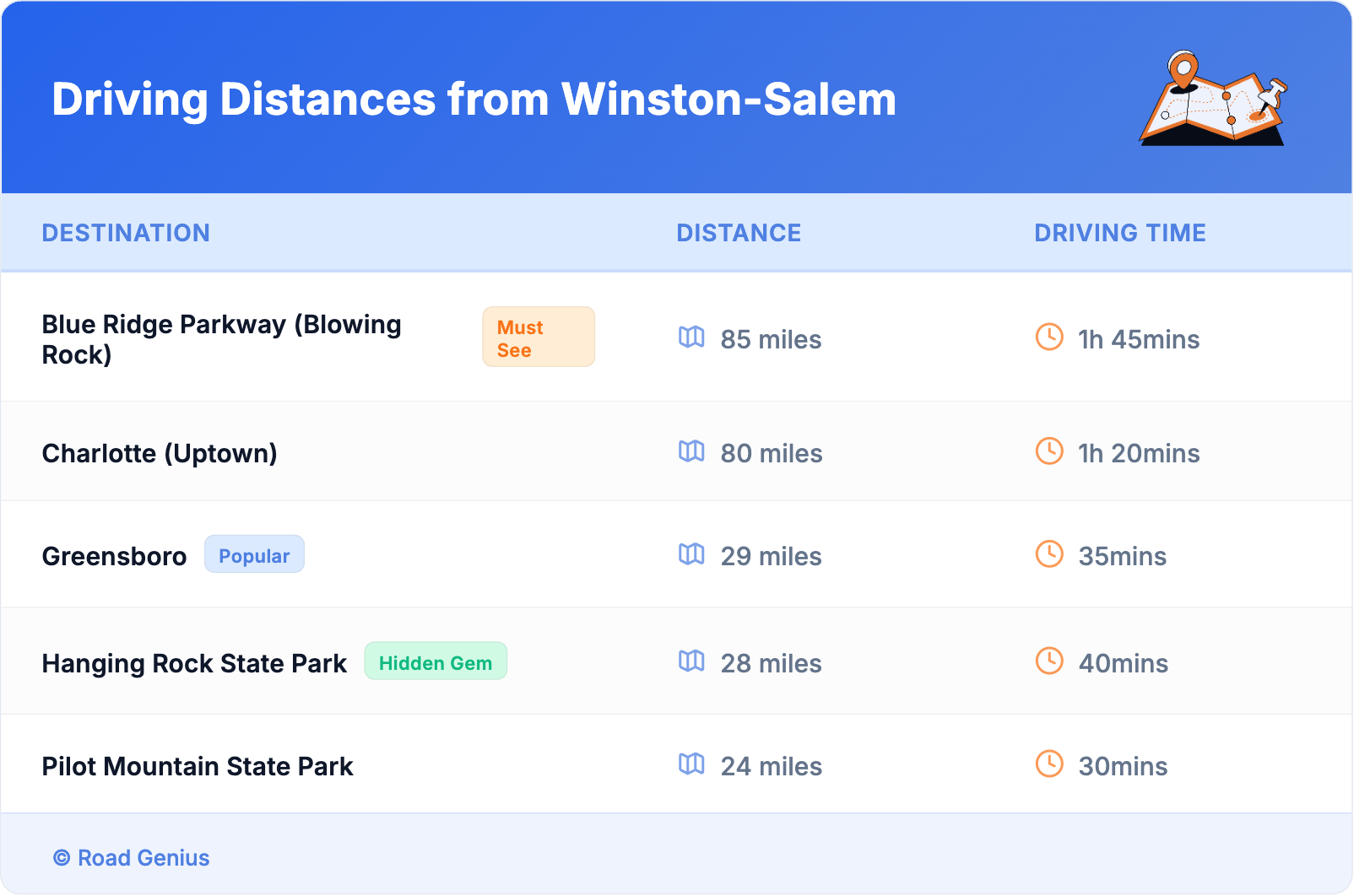The width and height of the screenshot is (1354, 896).
Task: Open the Road Genius copyright link
Action: tap(132, 858)
